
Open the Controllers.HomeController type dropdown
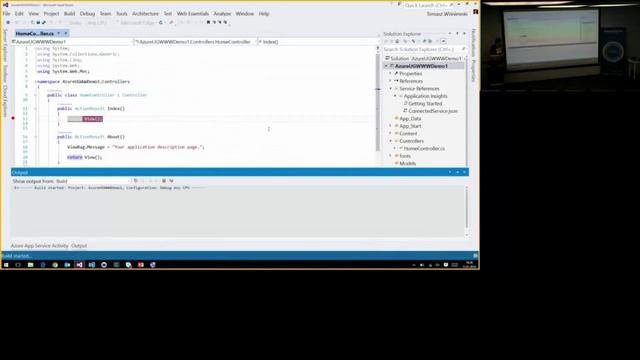click(x=195, y=42)
